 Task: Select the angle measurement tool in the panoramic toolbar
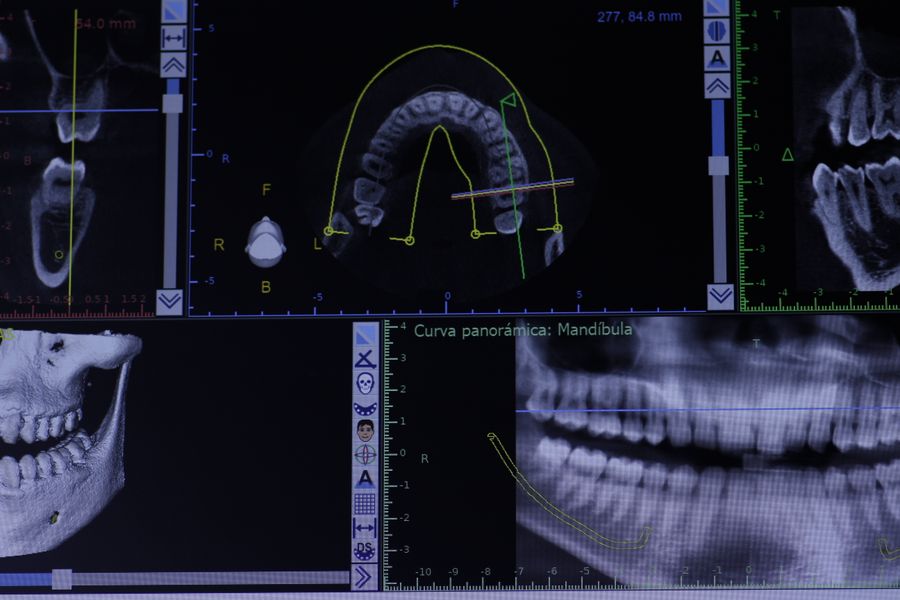click(x=365, y=358)
